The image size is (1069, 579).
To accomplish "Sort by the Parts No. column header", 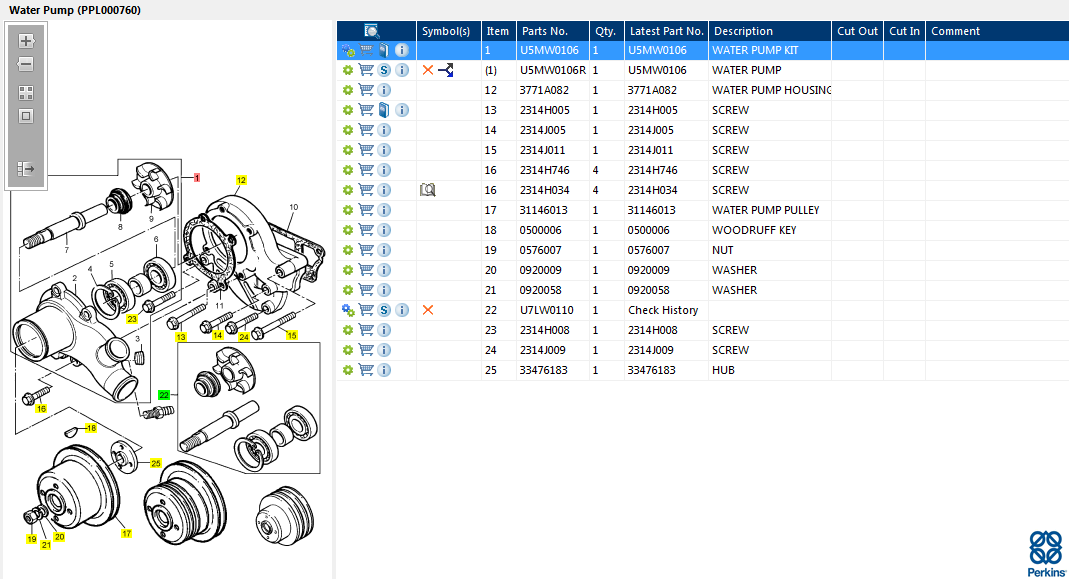I will point(553,31).
